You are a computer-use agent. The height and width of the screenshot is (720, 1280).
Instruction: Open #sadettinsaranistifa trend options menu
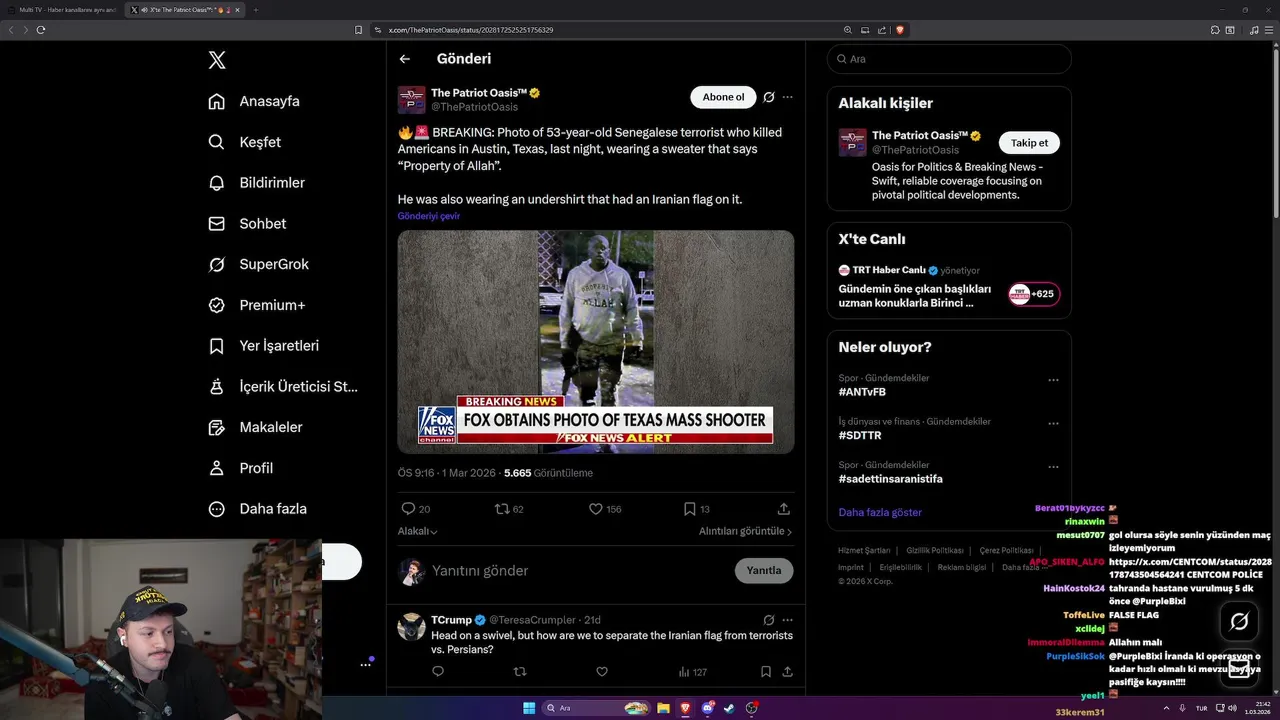[1053, 467]
